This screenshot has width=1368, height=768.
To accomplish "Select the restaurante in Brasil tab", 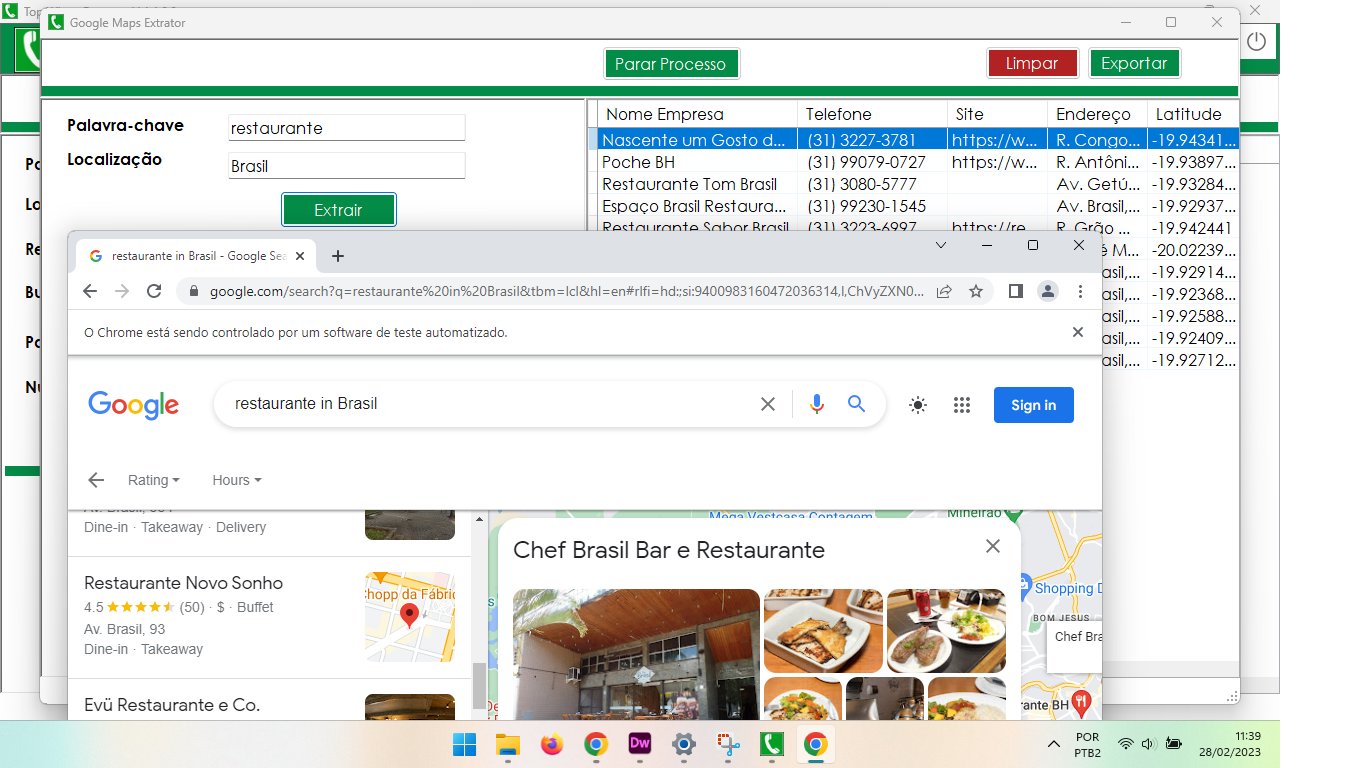I will coord(196,256).
